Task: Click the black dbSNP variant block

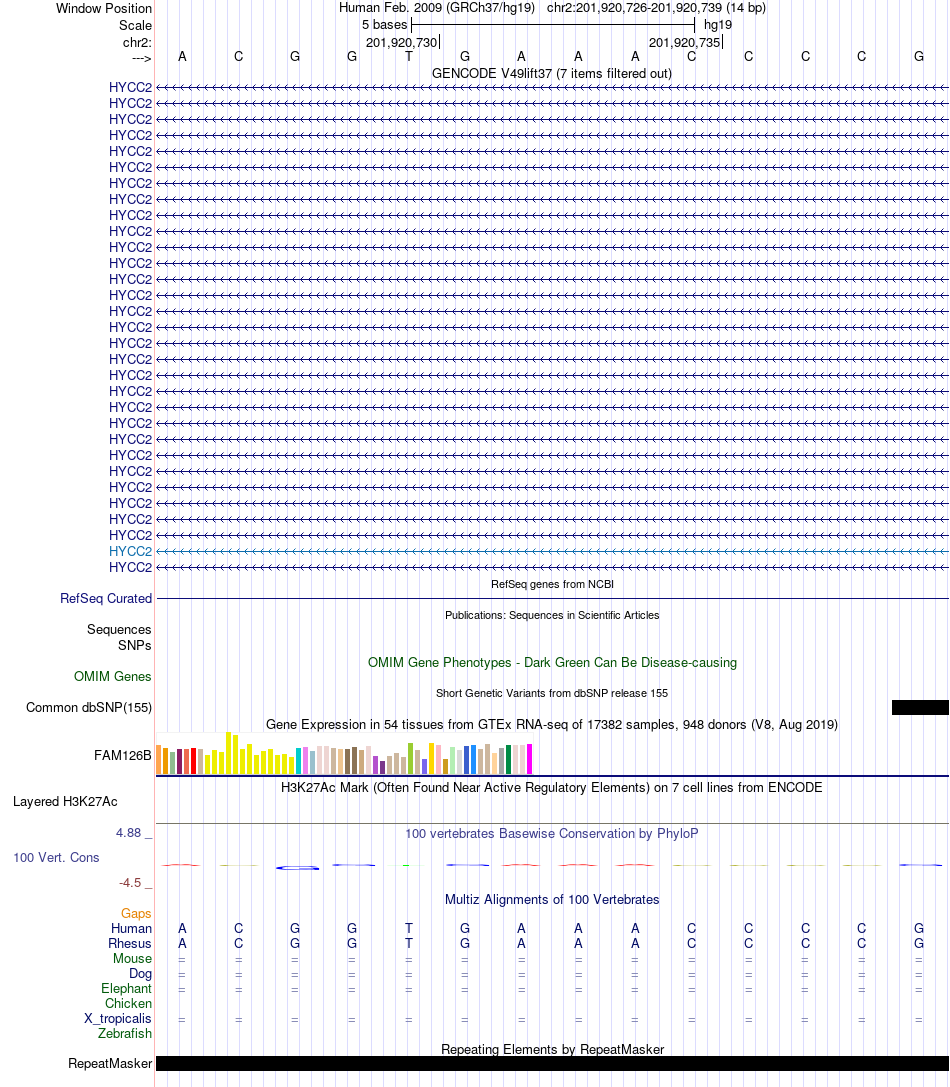Action: [920, 708]
